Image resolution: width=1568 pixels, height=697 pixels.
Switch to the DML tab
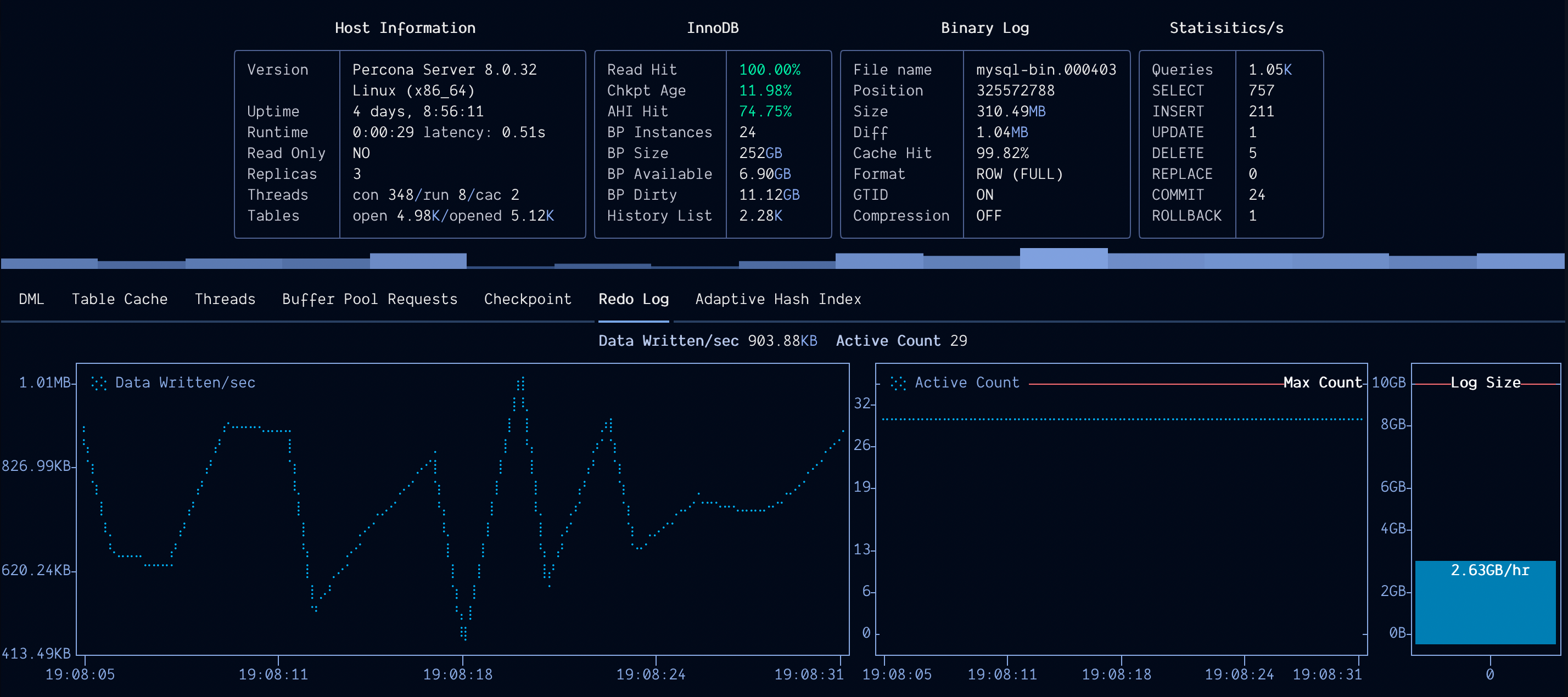(31, 299)
